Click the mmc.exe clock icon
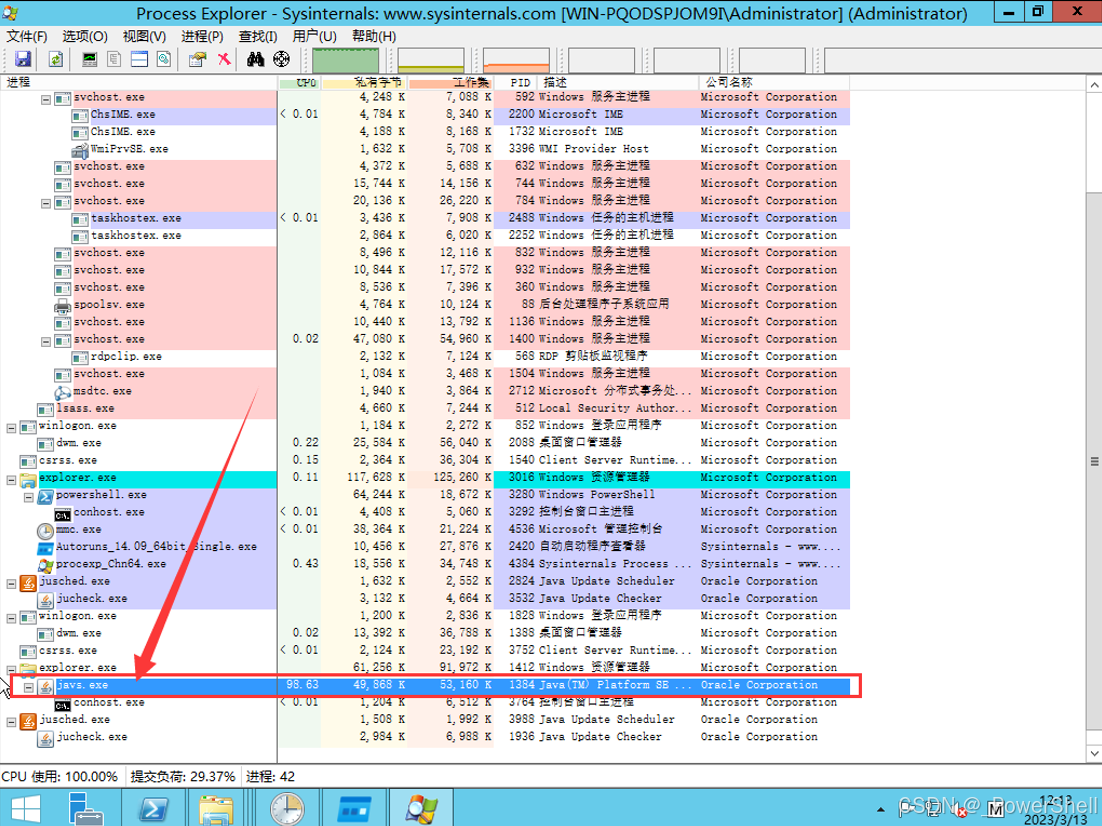 [x=46, y=530]
